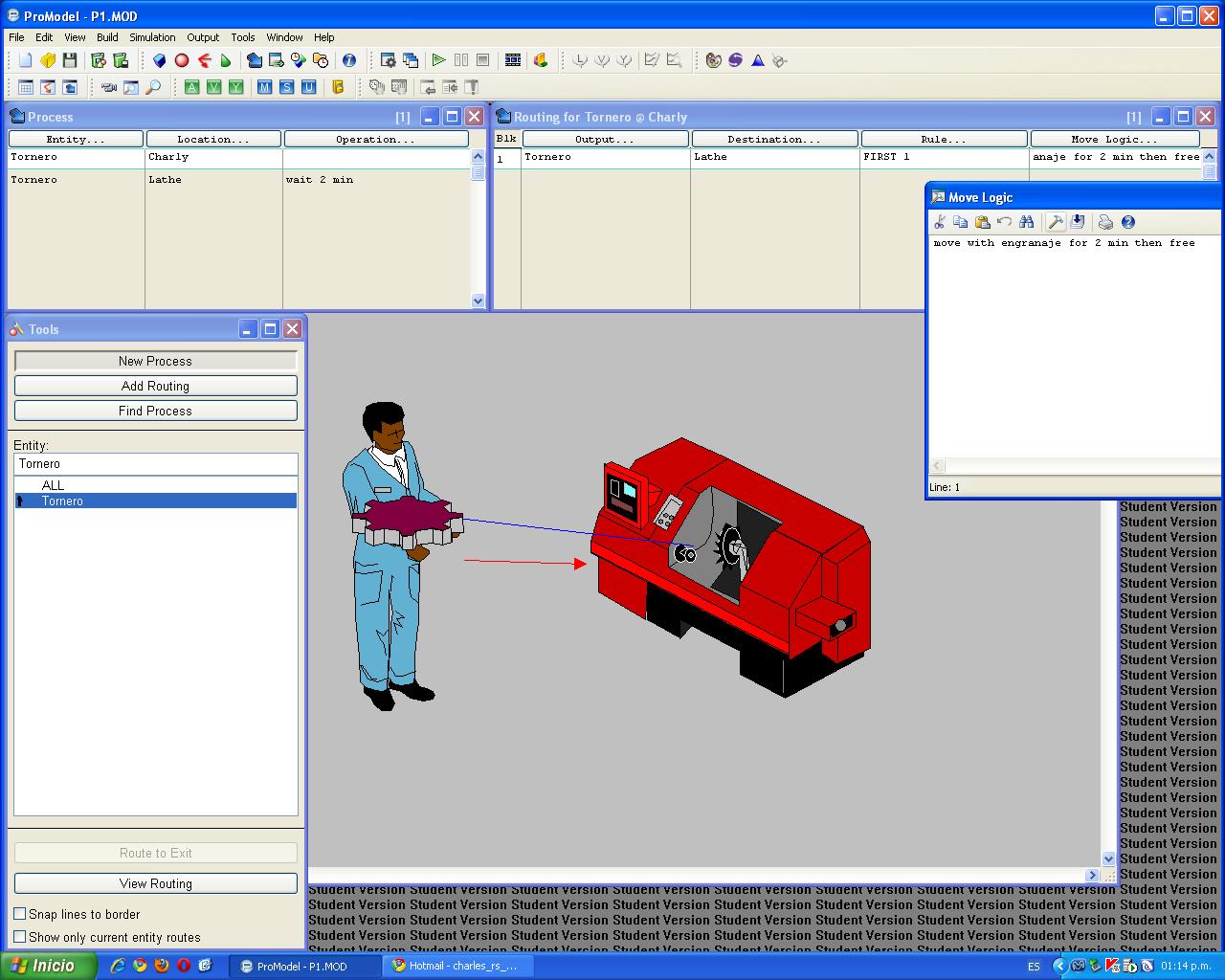Click the paste icon in Move Logic window

(x=983, y=221)
